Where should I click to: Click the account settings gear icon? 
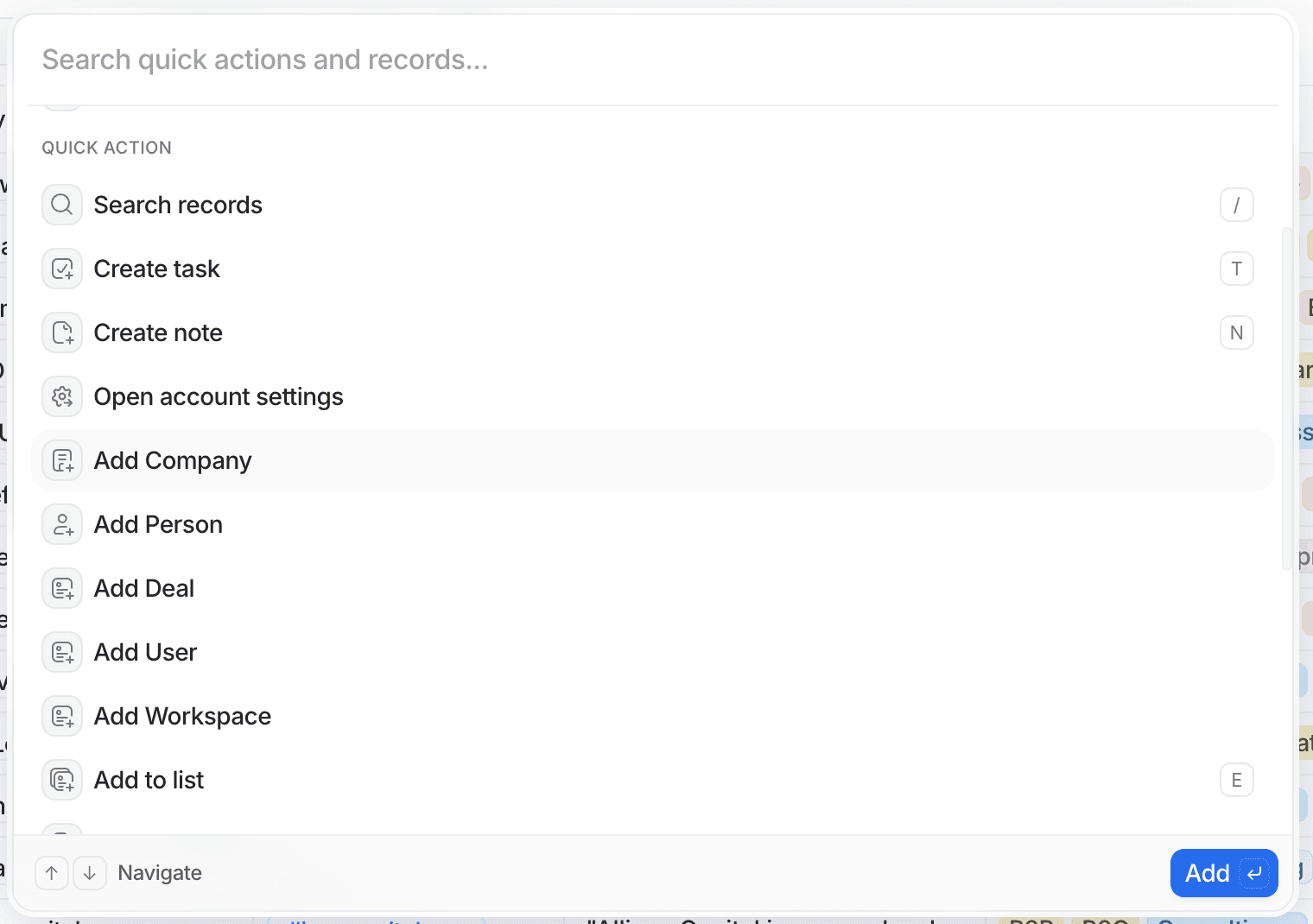pyautogui.click(x=61, y=396)
